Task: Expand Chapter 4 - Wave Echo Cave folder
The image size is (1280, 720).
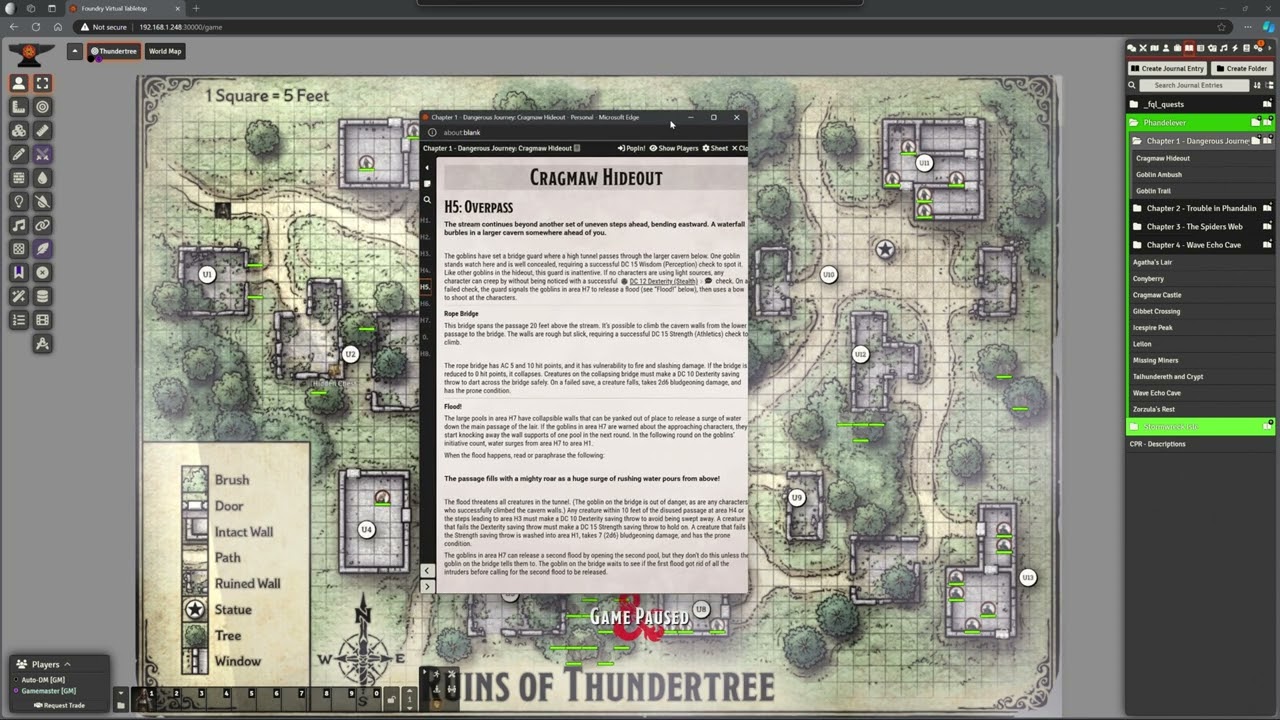Action: [x=1202, y=244]
